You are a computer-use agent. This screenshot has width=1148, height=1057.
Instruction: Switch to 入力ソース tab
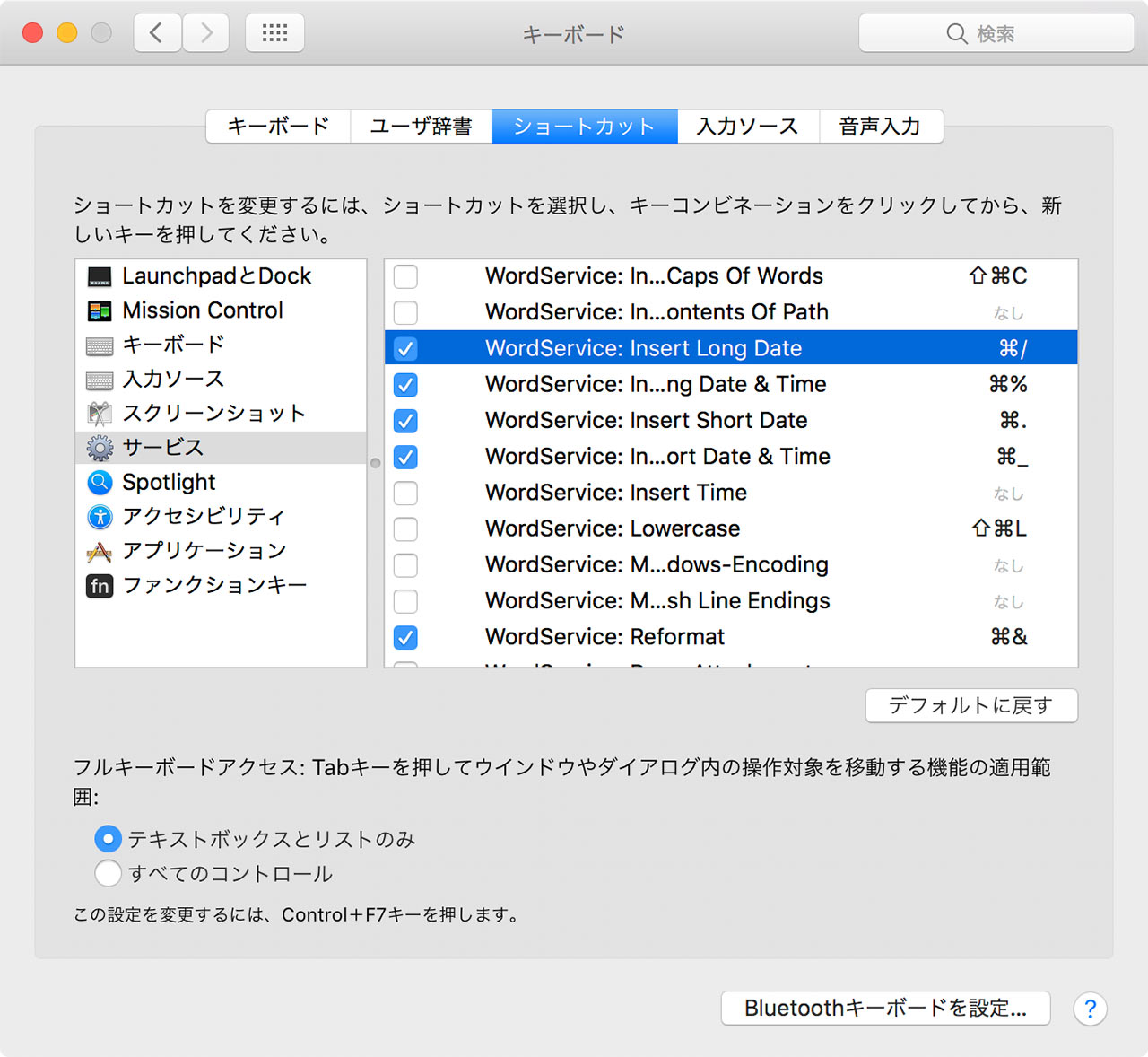(x=748, y=127)
